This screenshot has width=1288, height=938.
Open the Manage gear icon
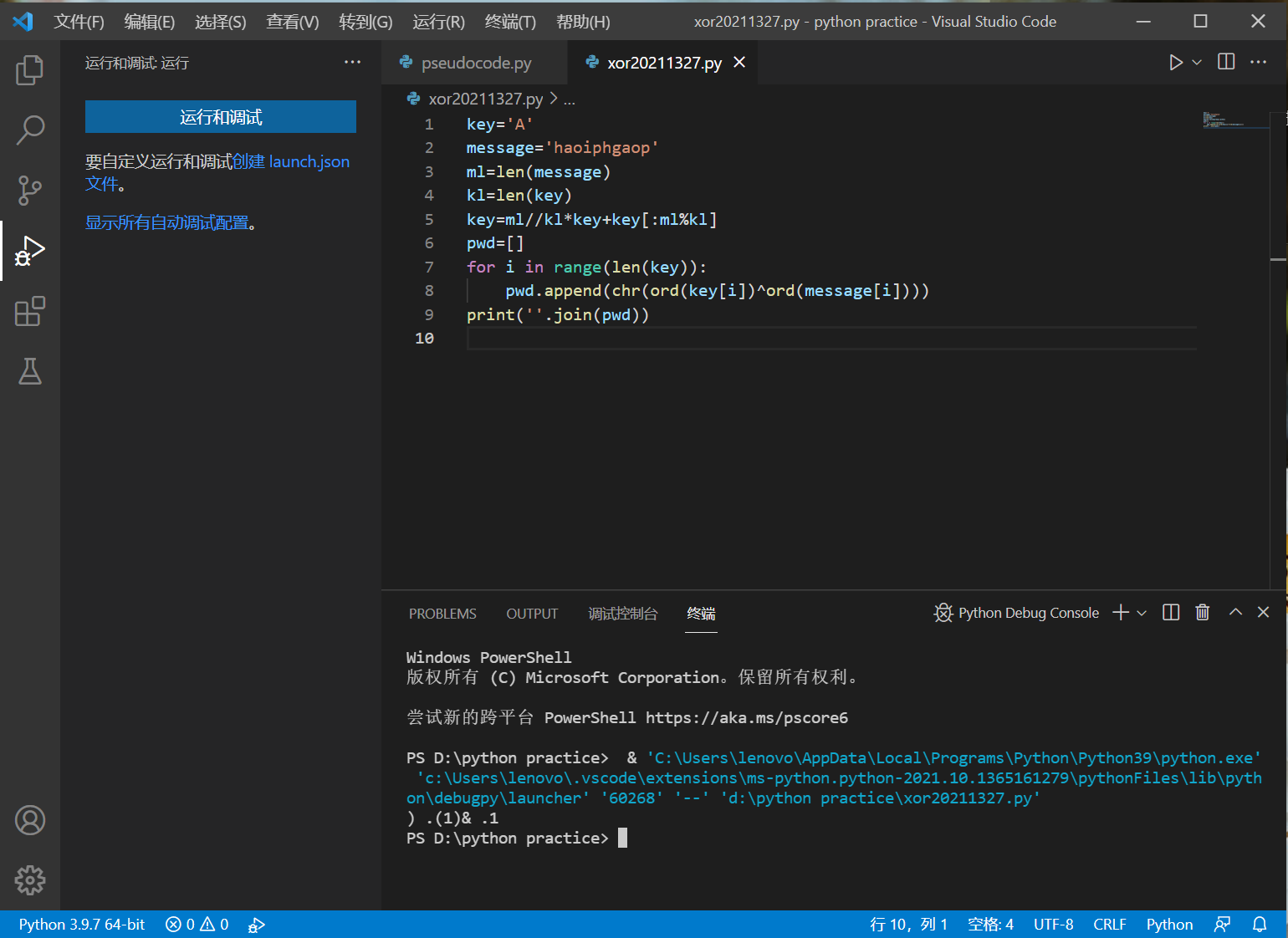[29, 879]
